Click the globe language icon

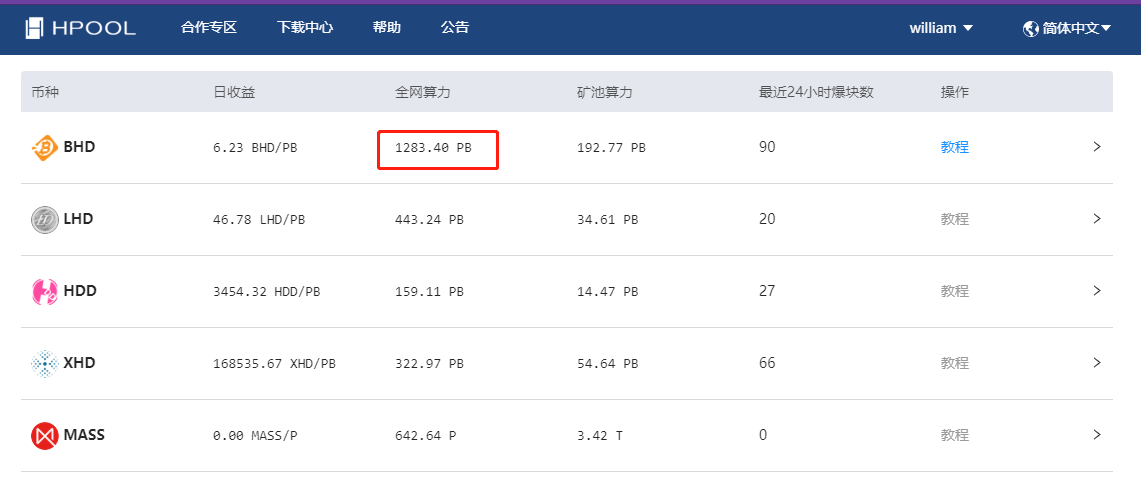click(x=1030, y=28)
